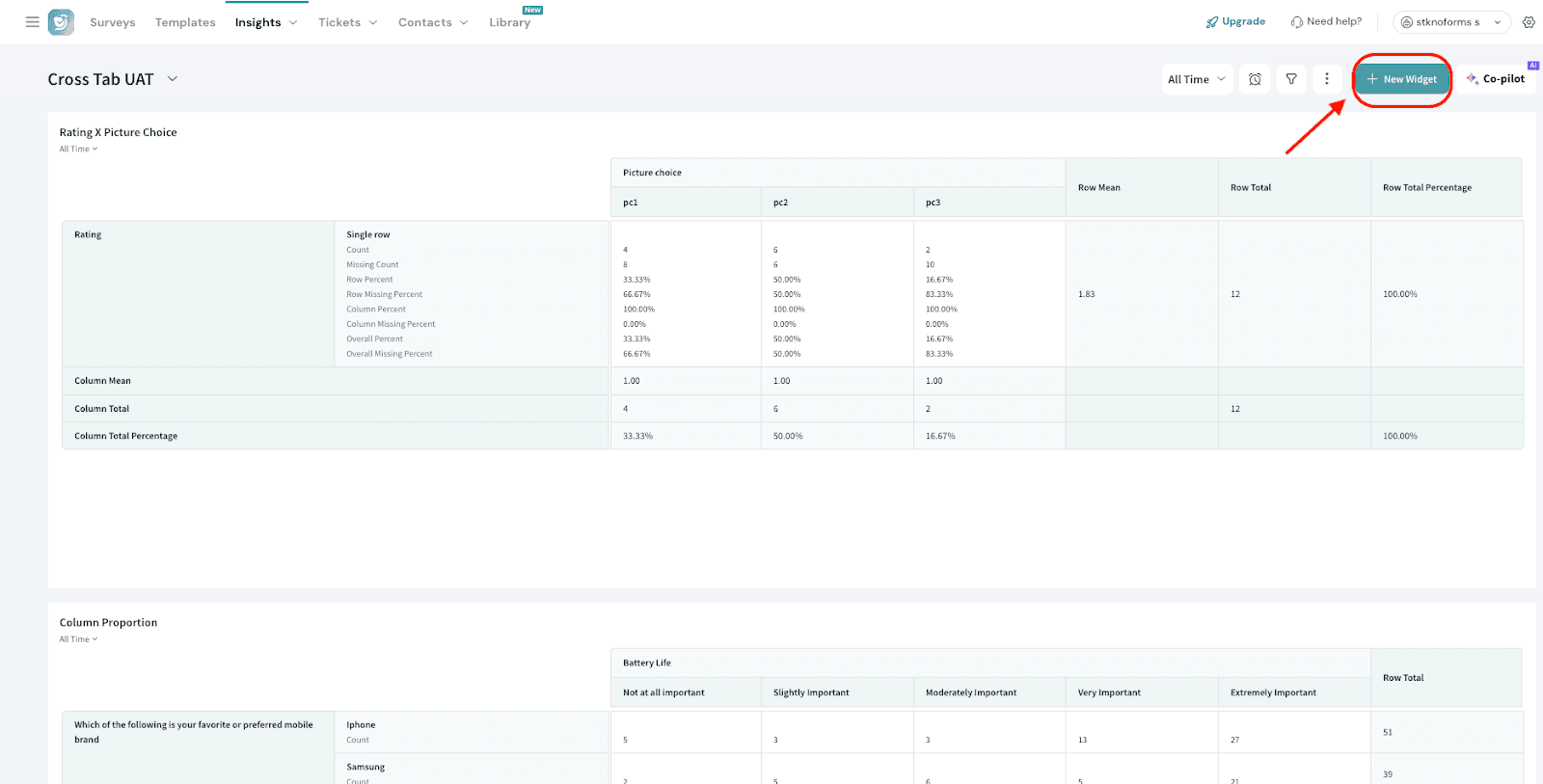Switch to the Templates tab
1543x784 pixels.
click(185, 22)
